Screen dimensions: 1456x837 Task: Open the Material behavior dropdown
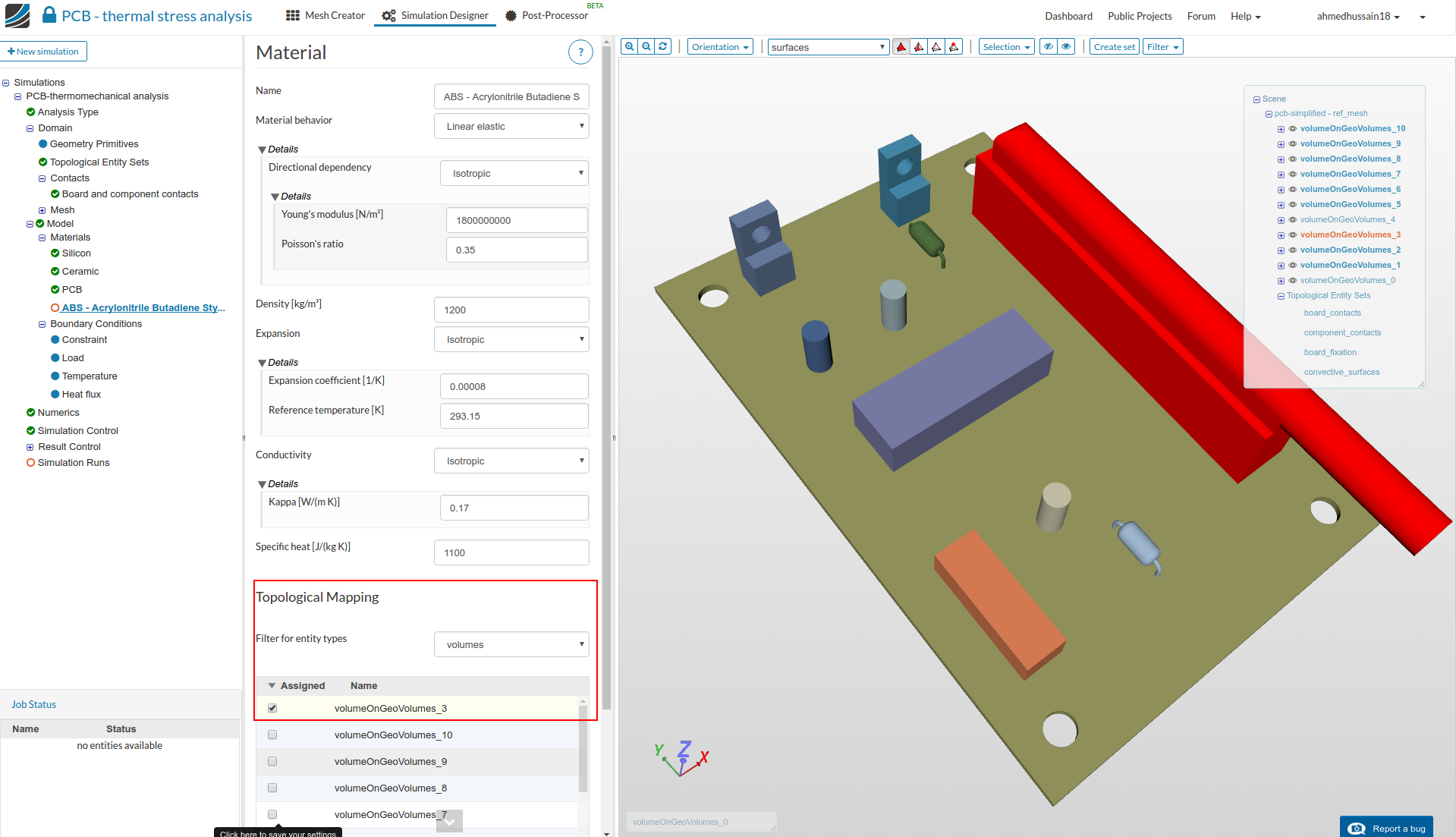(x=511, y=127)
